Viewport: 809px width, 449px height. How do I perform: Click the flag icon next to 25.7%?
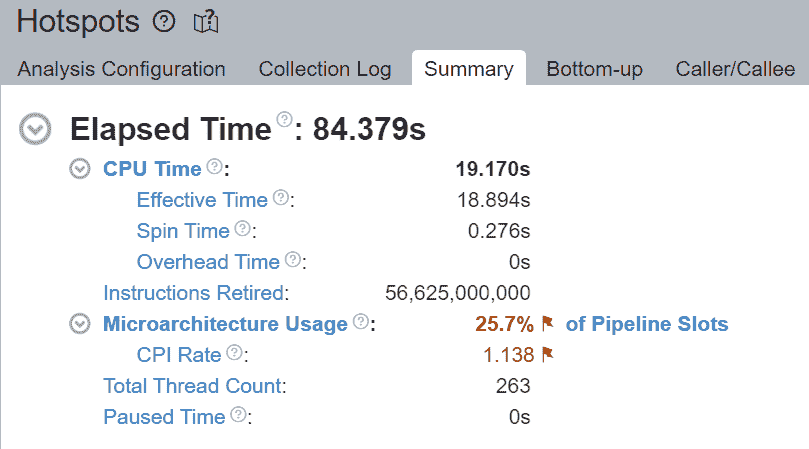[547, 324]
